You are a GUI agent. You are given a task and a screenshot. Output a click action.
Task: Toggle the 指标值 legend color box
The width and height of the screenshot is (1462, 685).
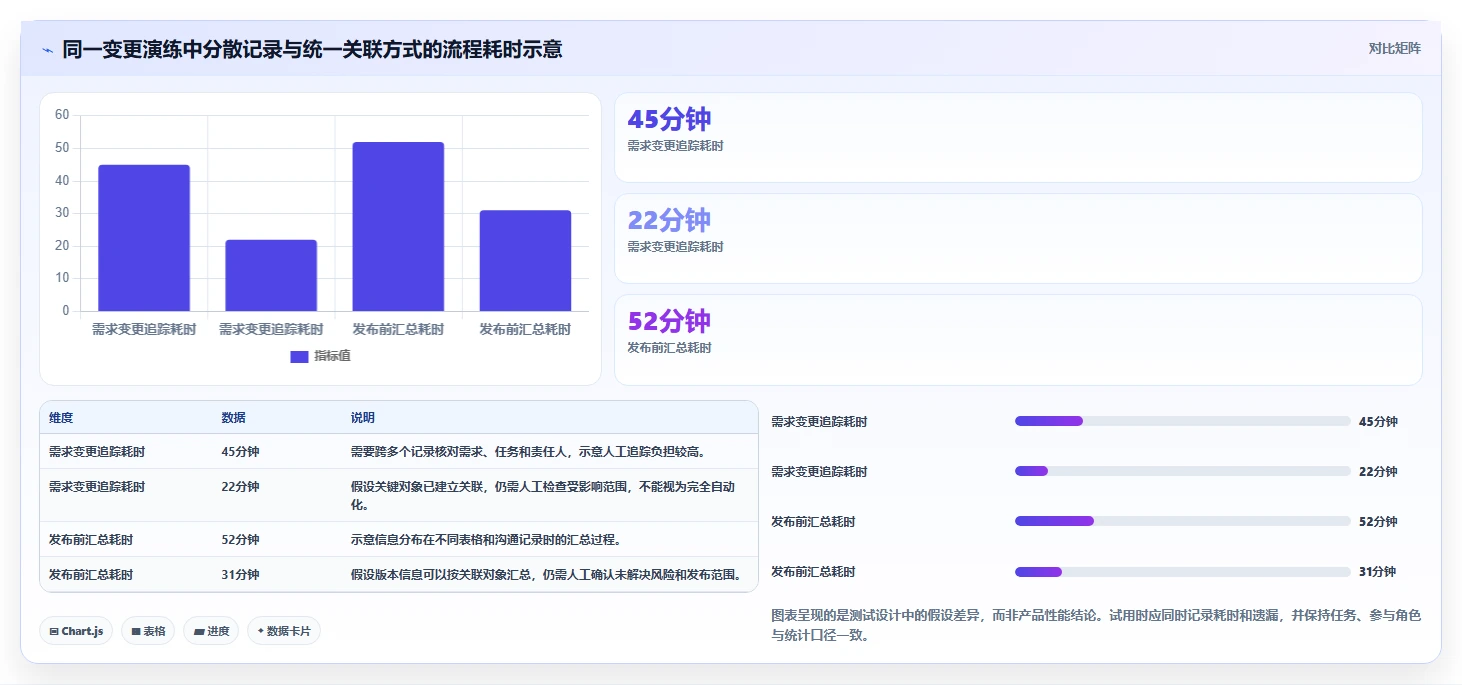pos(299,356)
